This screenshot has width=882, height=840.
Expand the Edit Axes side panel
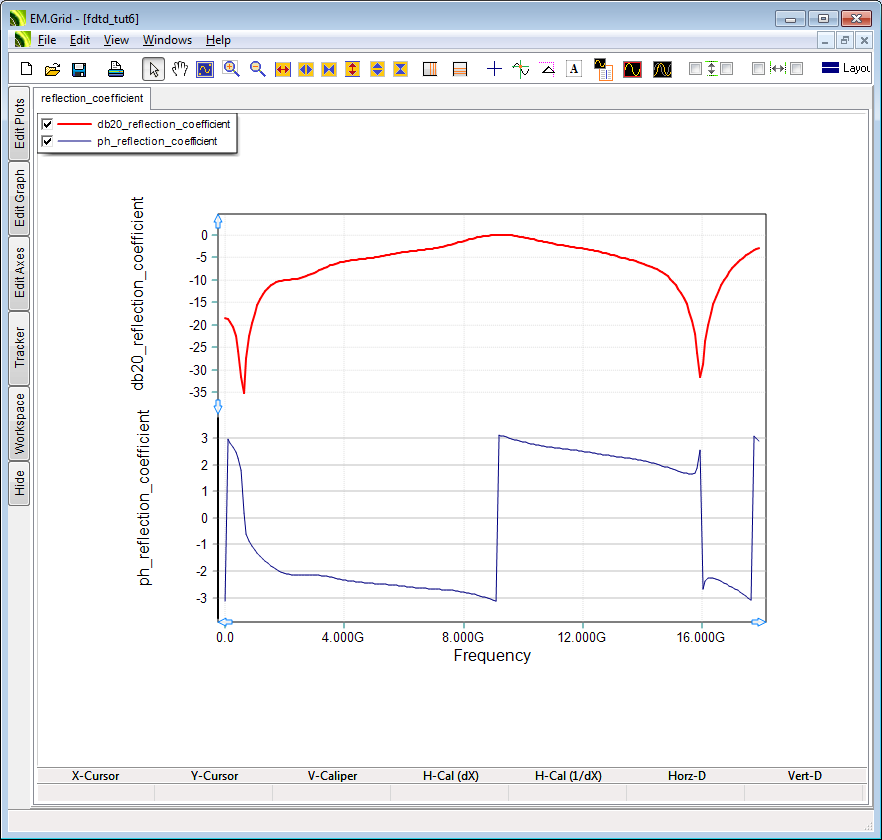coord(19,273)
